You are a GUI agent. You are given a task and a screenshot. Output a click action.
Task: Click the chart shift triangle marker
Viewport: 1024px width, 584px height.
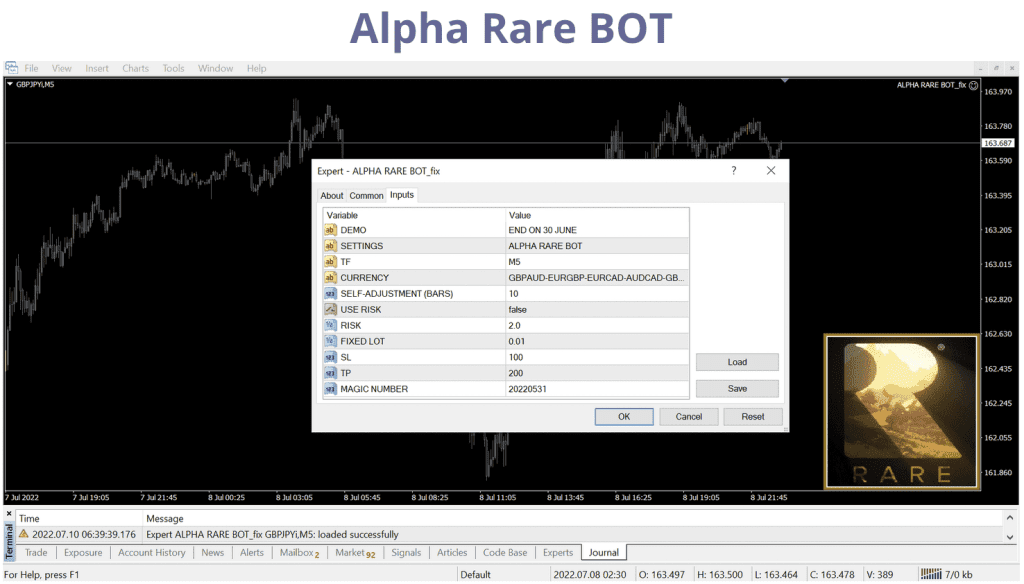784,80
